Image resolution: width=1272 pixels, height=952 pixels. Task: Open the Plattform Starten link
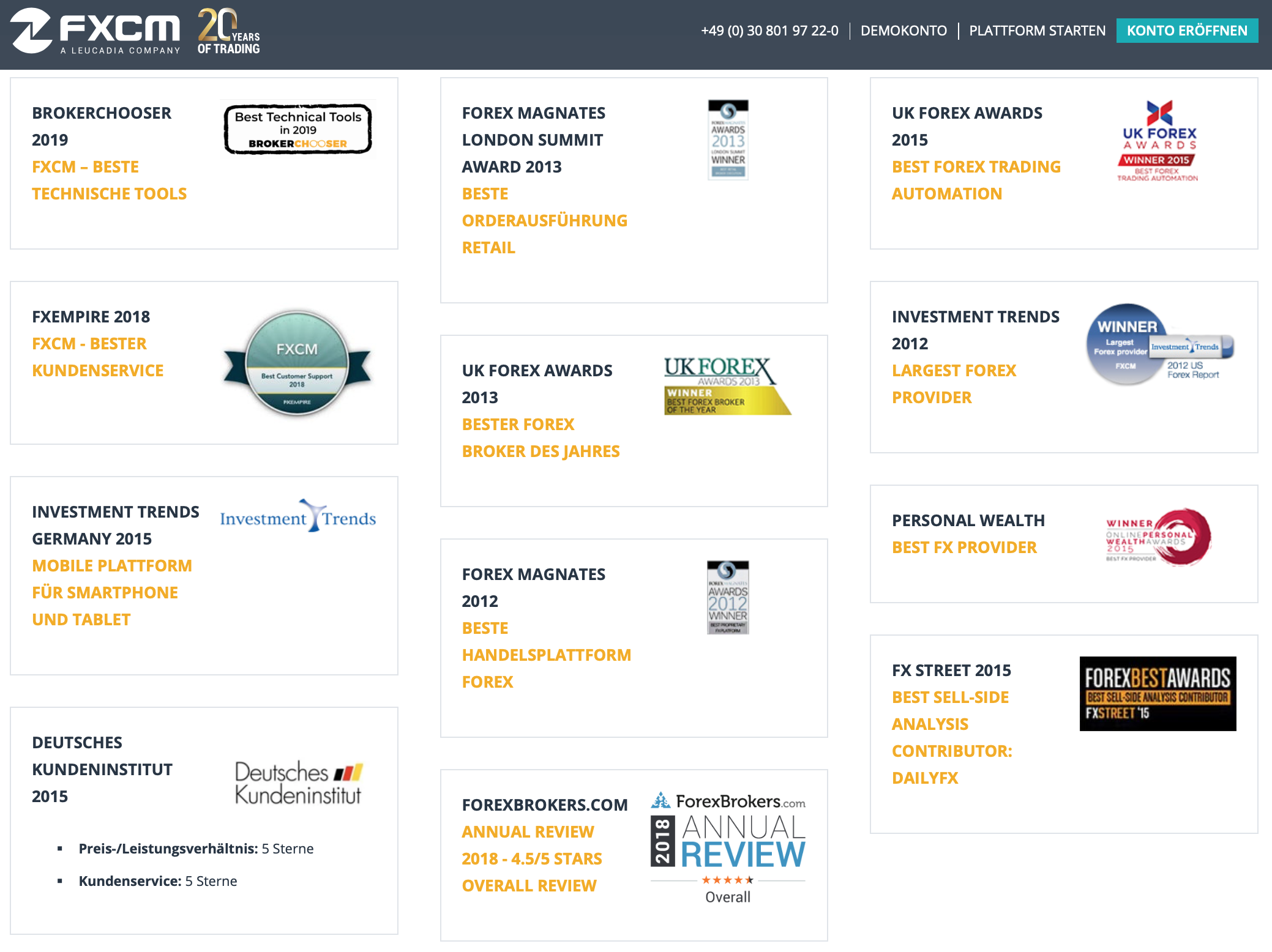tap(1037, 31)
